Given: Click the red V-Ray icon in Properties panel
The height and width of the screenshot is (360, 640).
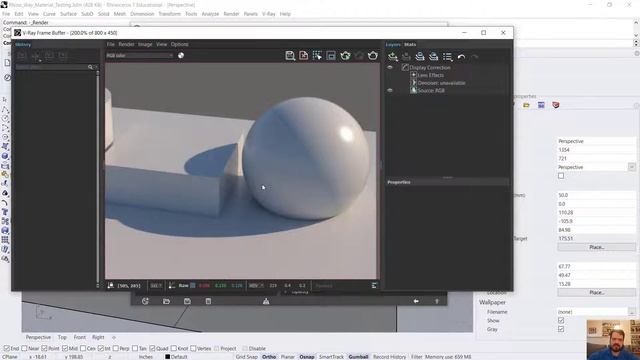Looking at the screenshot, I should [556, 105].
